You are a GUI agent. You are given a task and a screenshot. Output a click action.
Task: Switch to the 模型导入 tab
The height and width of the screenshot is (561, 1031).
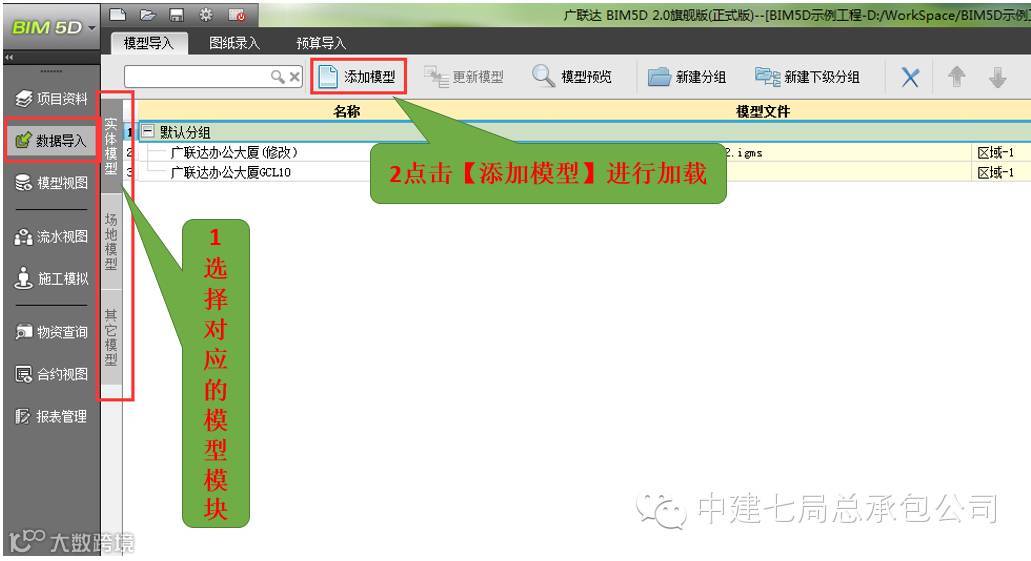pyautogui.click(x=149, y=43)
